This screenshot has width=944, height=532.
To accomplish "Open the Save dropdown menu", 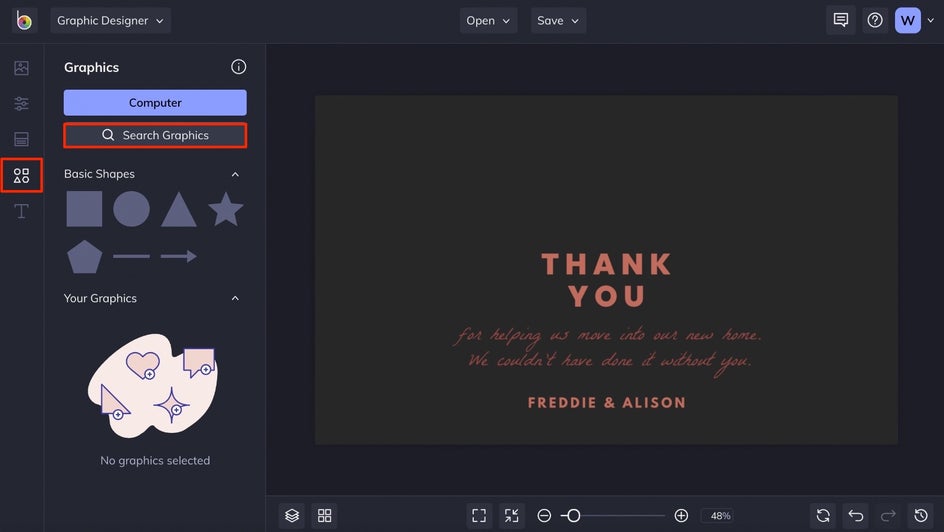I will point(558,20).
